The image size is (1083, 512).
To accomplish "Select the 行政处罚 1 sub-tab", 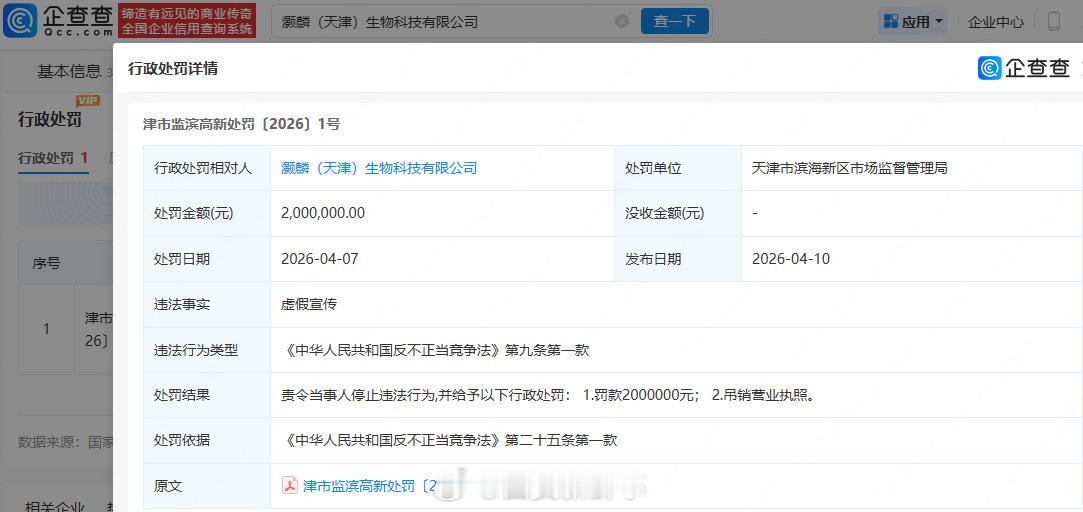I will [53, 158].
